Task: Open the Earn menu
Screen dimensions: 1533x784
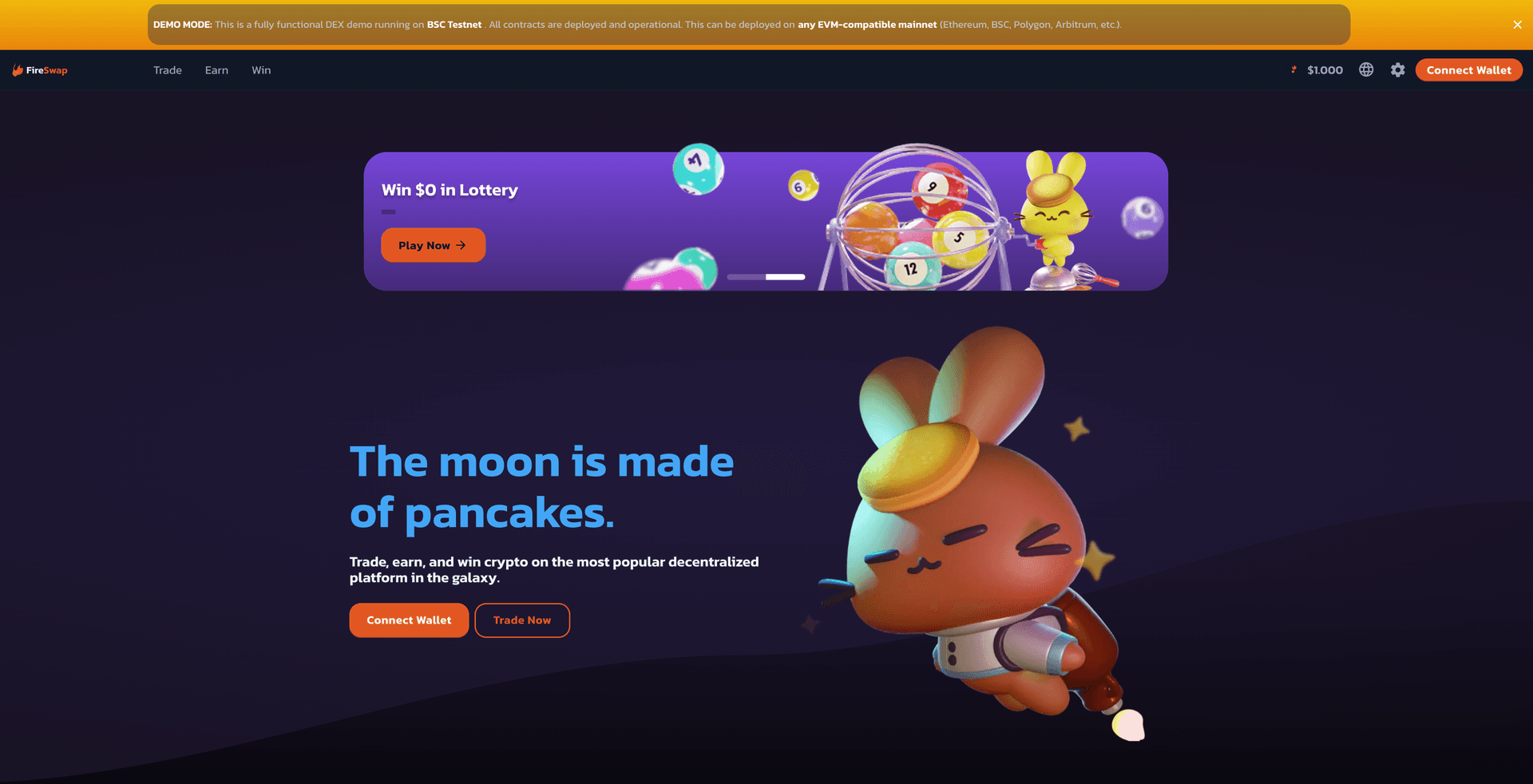Action: coord(216,70)
